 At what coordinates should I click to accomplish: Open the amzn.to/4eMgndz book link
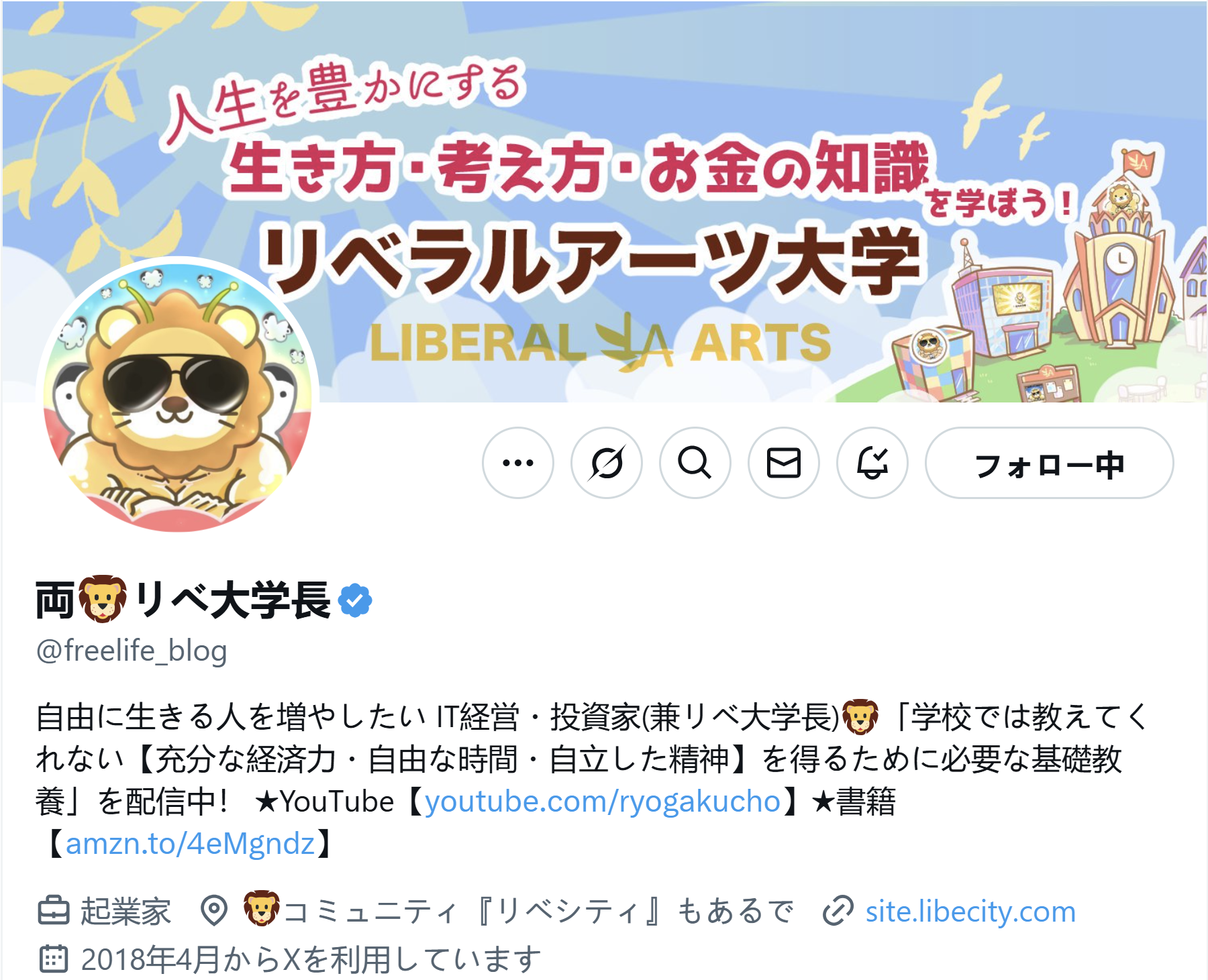click(191, 843)
